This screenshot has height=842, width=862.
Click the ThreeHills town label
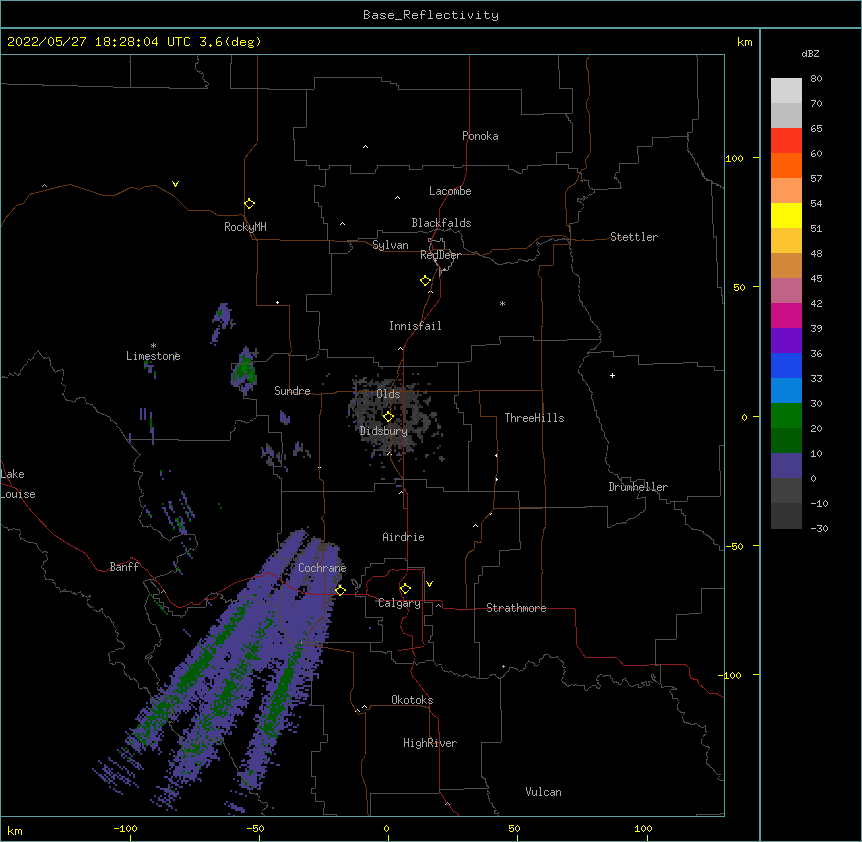point(534,418)
